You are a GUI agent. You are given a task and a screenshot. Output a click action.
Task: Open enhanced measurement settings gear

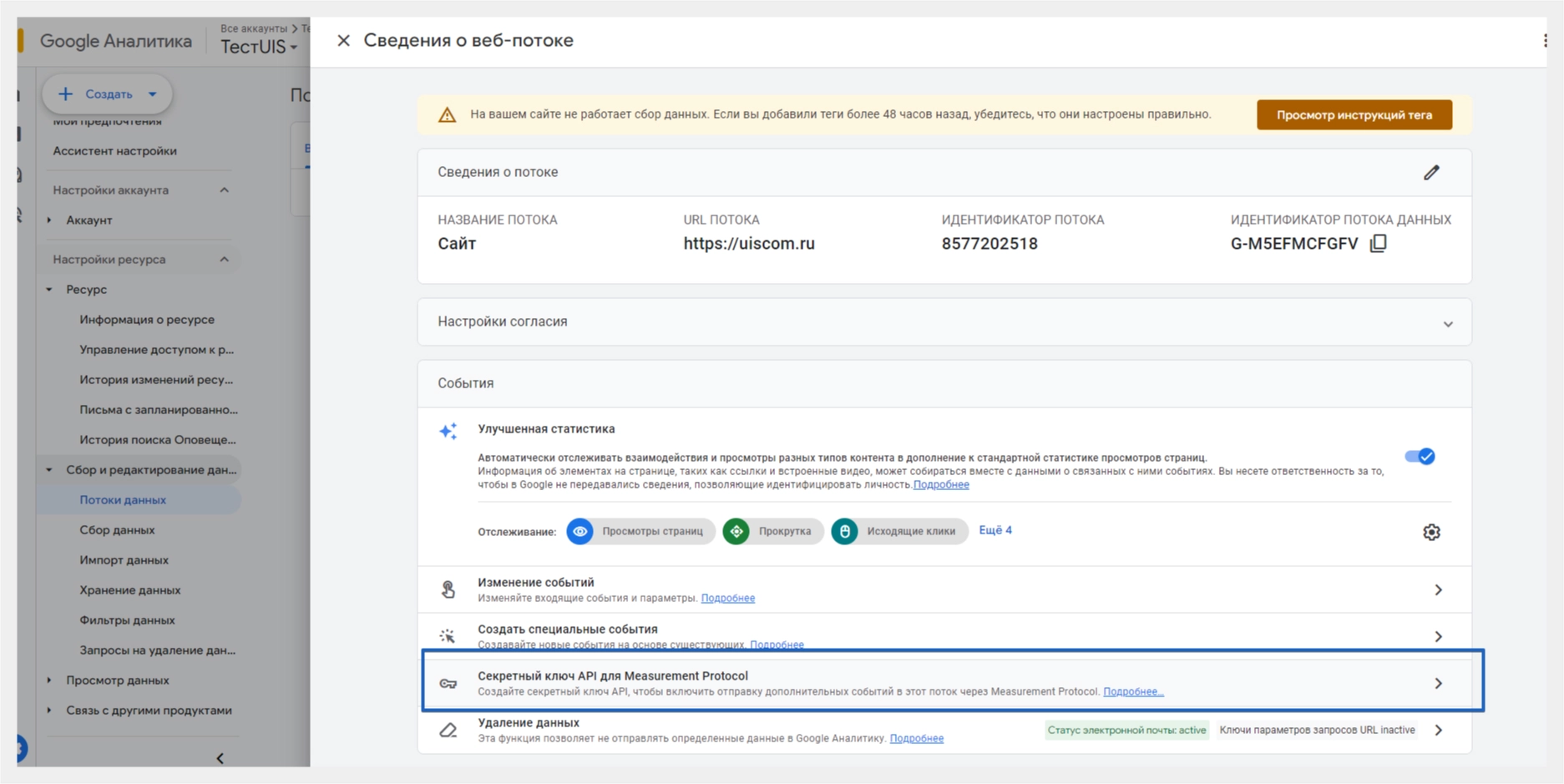1431,532
